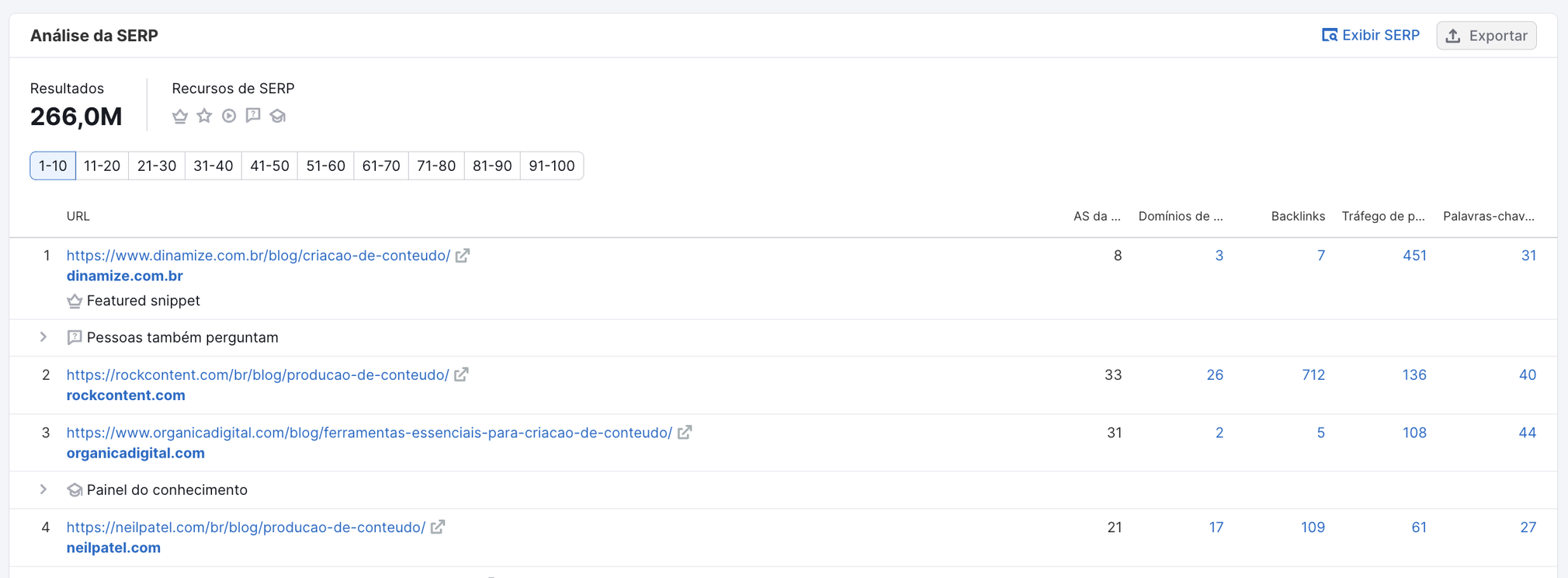Click backlinks value 7 for dinamize
The height and width of the screenshot is (578, 1568).
(1321, 256)
